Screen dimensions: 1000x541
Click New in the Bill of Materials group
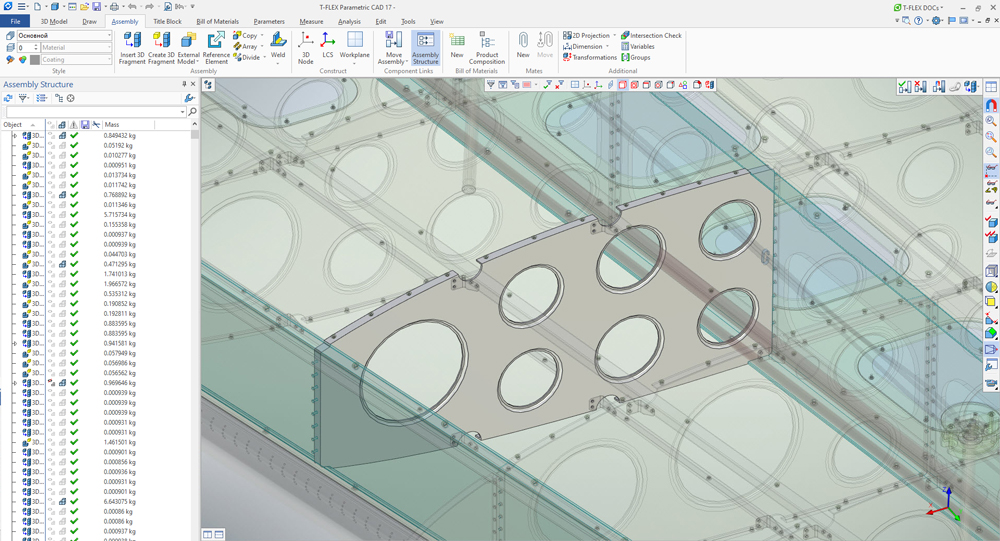[x=457, y=45]
